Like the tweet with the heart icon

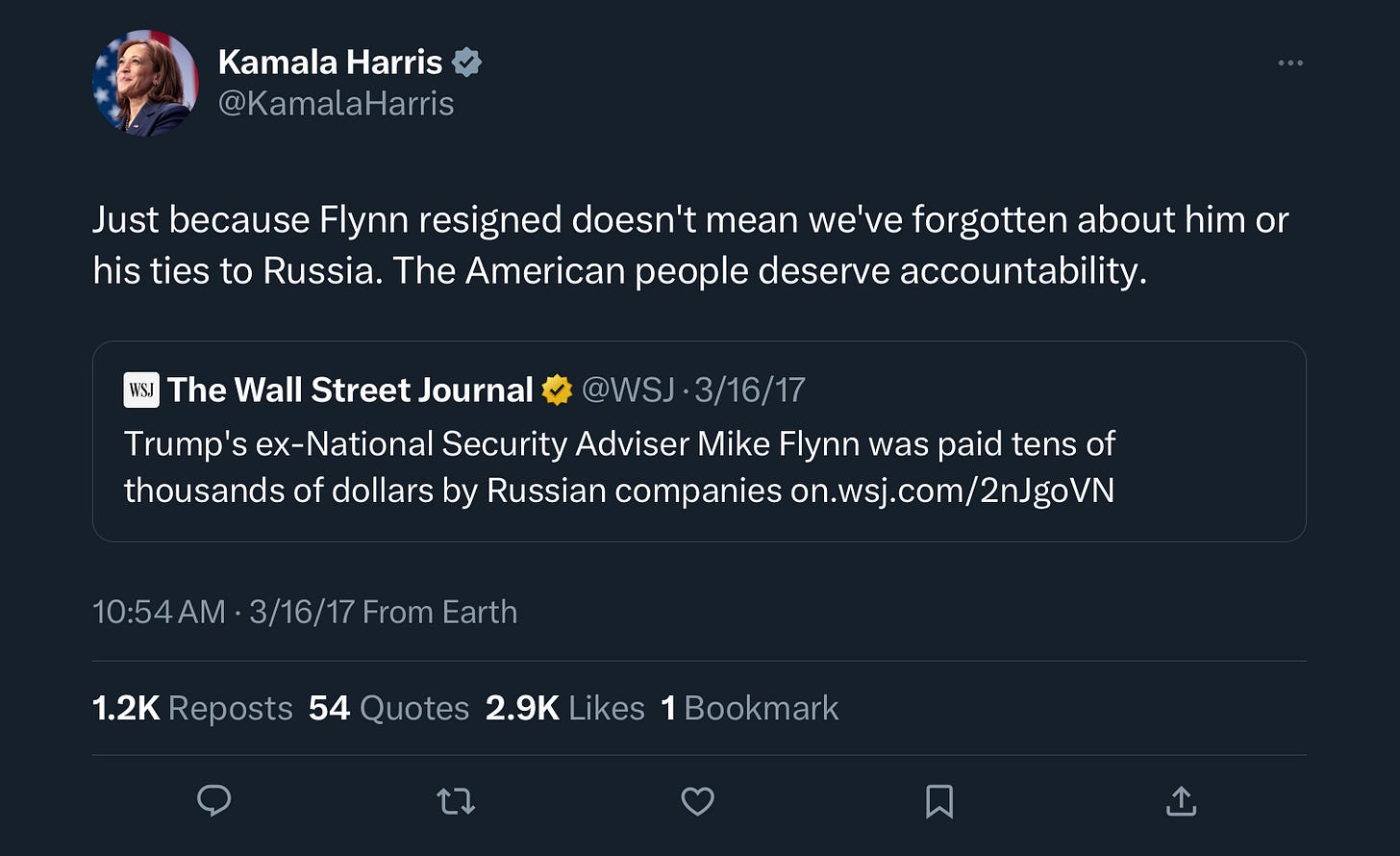pos(698,801)
